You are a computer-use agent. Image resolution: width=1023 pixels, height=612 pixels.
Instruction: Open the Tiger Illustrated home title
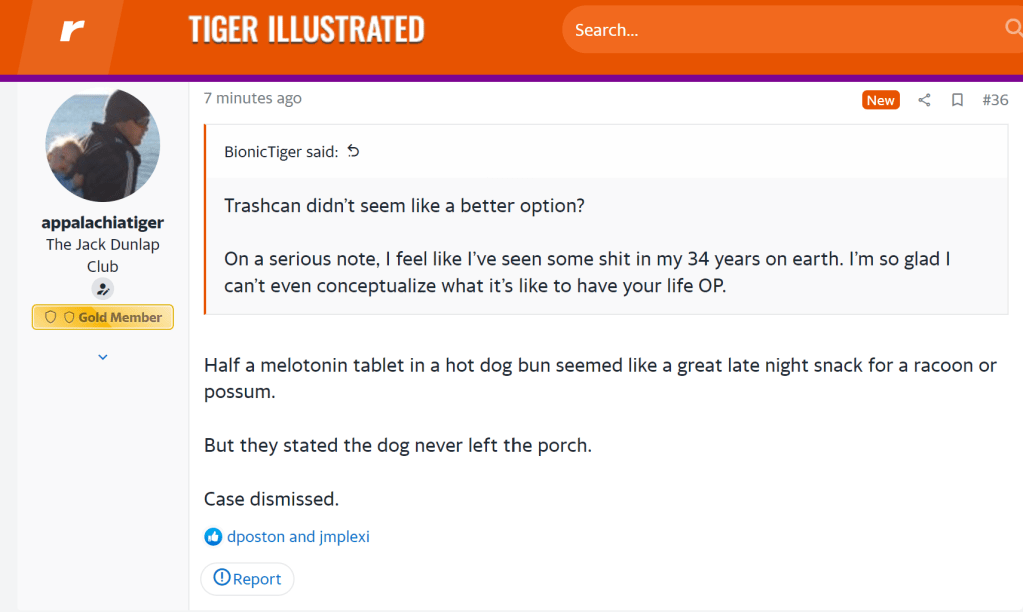306,30
